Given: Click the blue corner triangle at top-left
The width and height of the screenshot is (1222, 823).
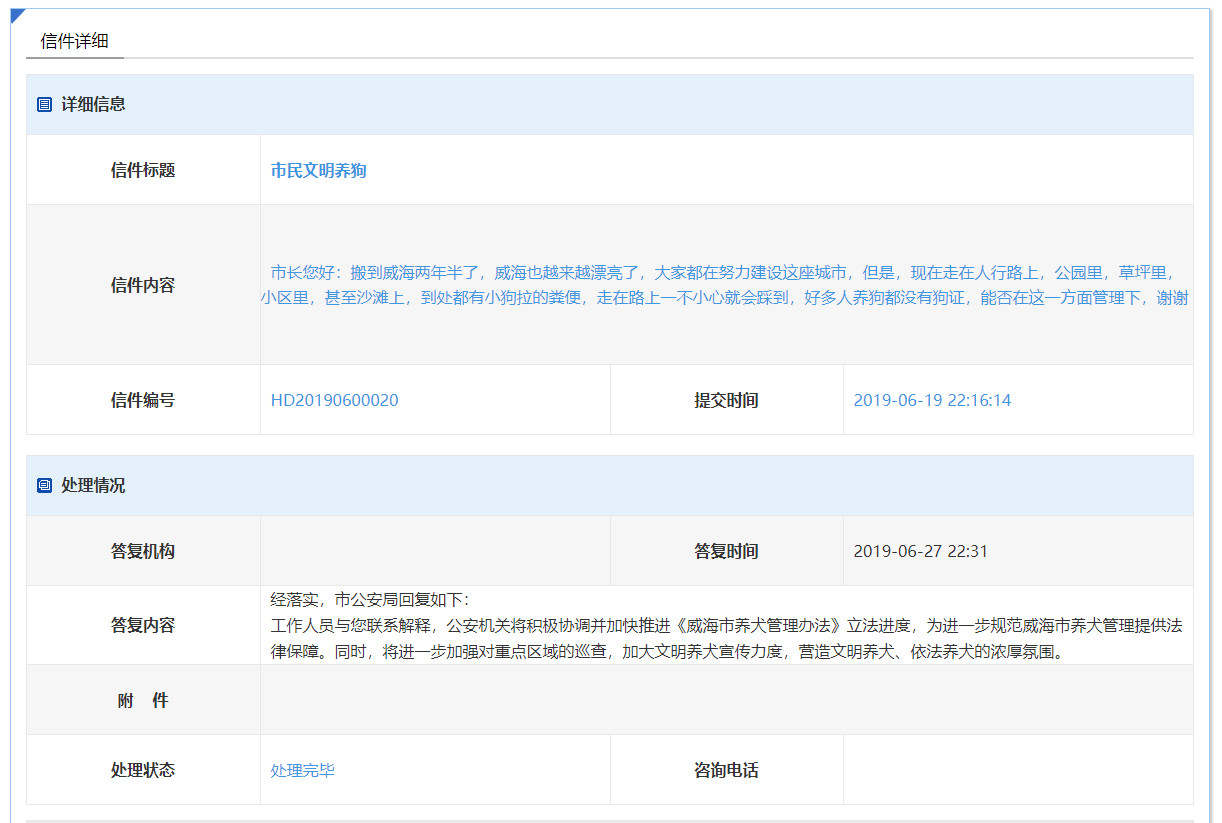Looking at the screenshot, I should pos(16,15).
